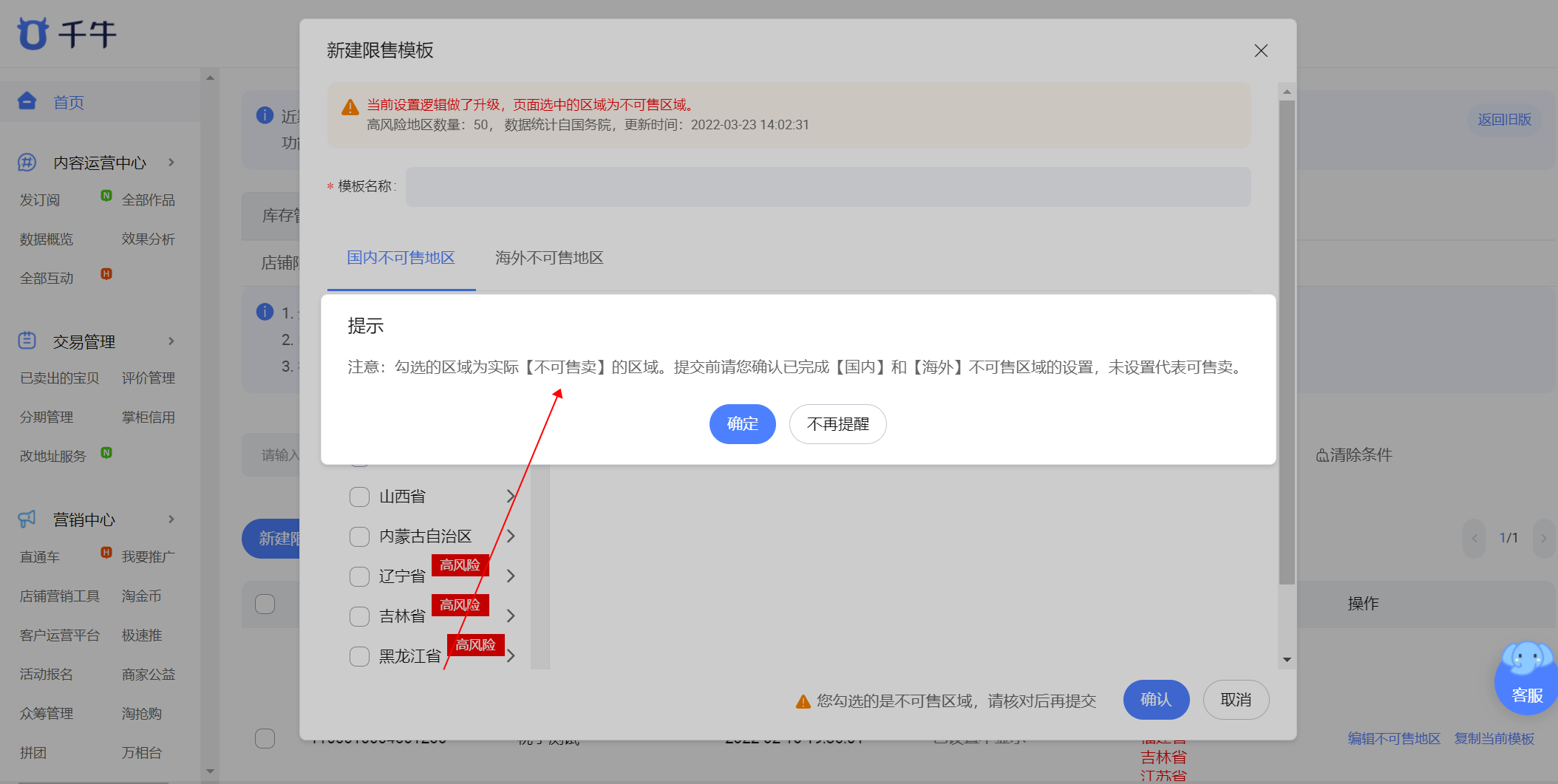Open the 首页 home icon in sidebar
Viewport: 1558px width, 784px height.
pos(27,101)
